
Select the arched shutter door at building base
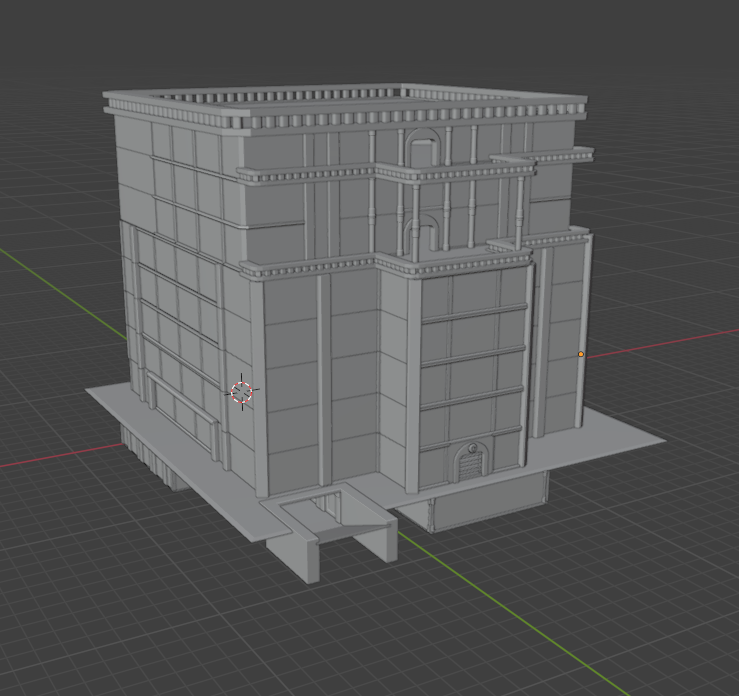(471, 462)
